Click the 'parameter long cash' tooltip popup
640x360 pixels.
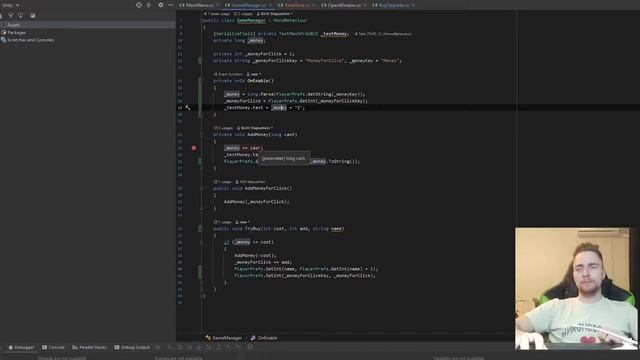pos(284,158)
